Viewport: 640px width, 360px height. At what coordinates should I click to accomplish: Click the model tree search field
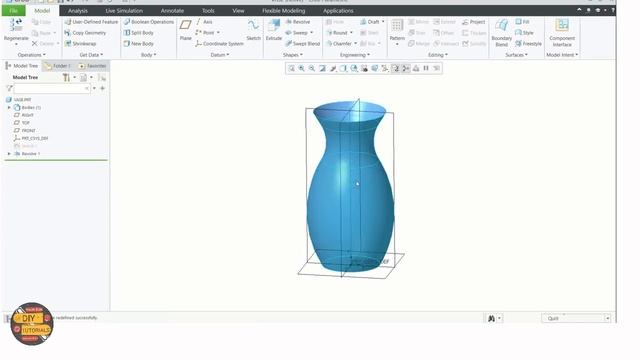tap(52, 88)
